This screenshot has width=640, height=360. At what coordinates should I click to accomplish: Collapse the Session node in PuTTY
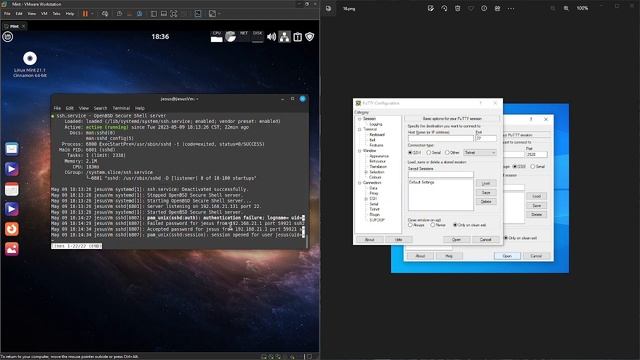click(x=360, y=119)
